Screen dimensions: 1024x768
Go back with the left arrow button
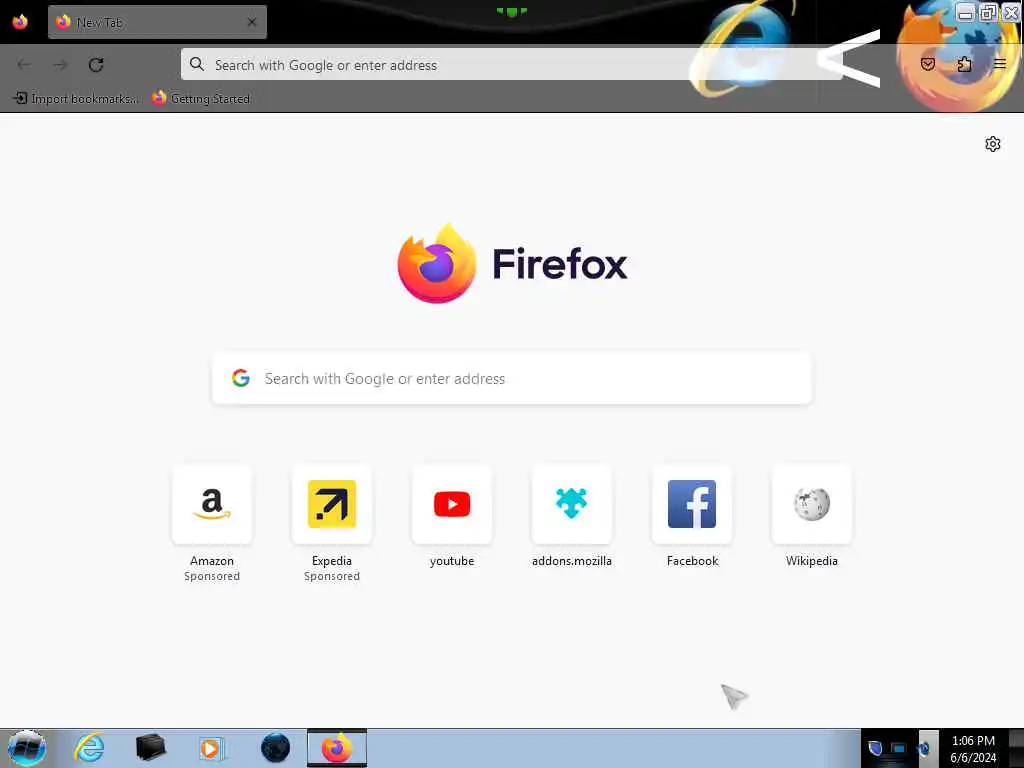click(24, 65)
